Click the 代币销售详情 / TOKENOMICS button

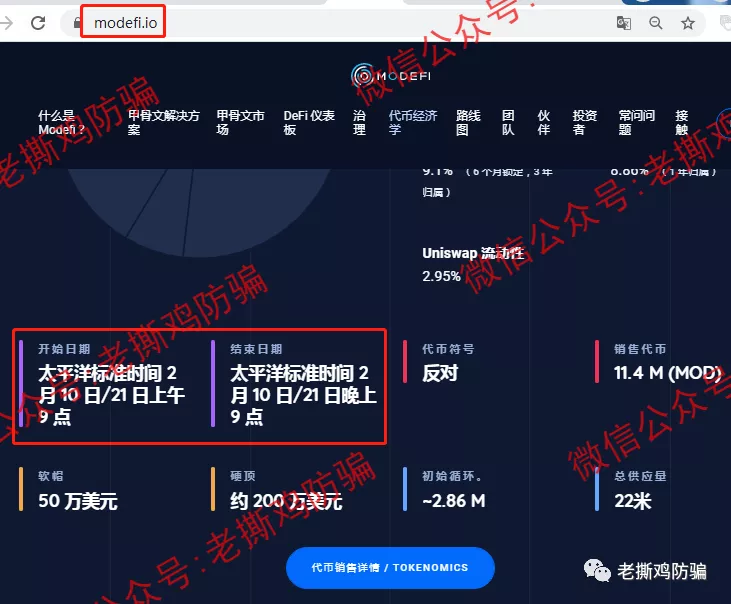[390, 568]
